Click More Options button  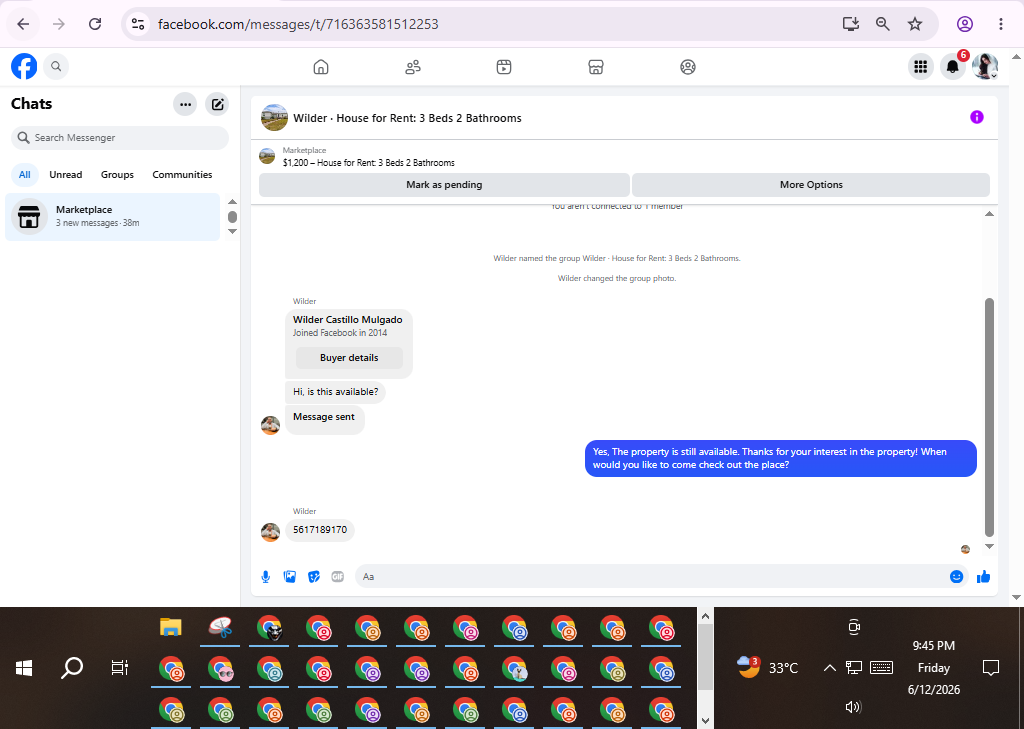click(x=811, y=185)
